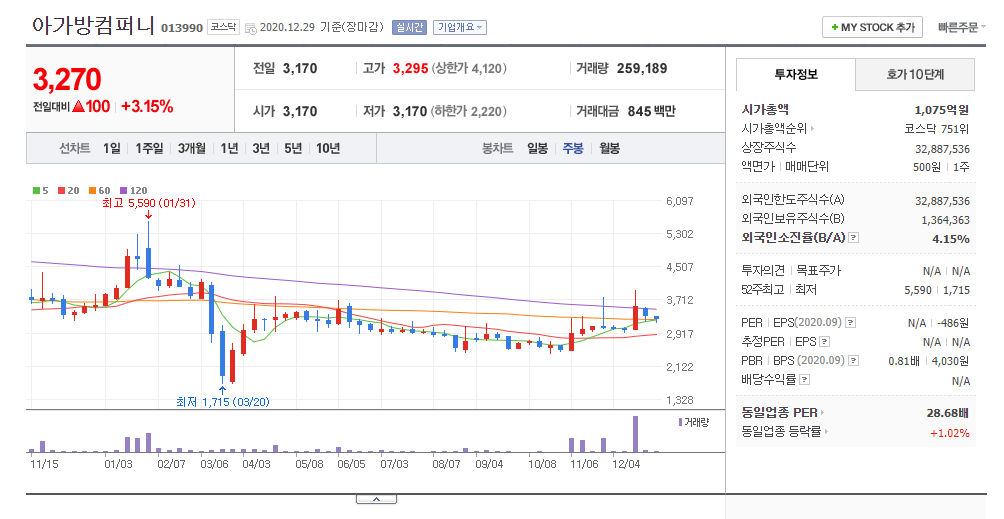Click 거래대금 value 845 백만
Screen dimensions: 1004x519
point(651,111)
